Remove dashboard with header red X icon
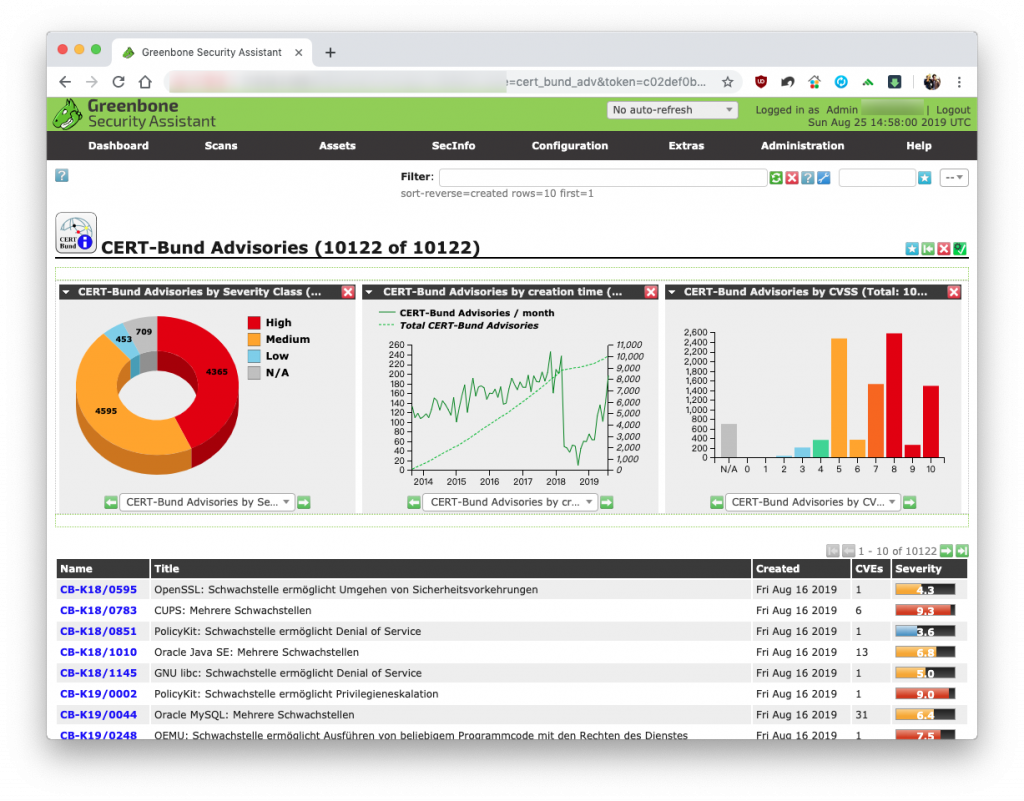 coord(944,249)
